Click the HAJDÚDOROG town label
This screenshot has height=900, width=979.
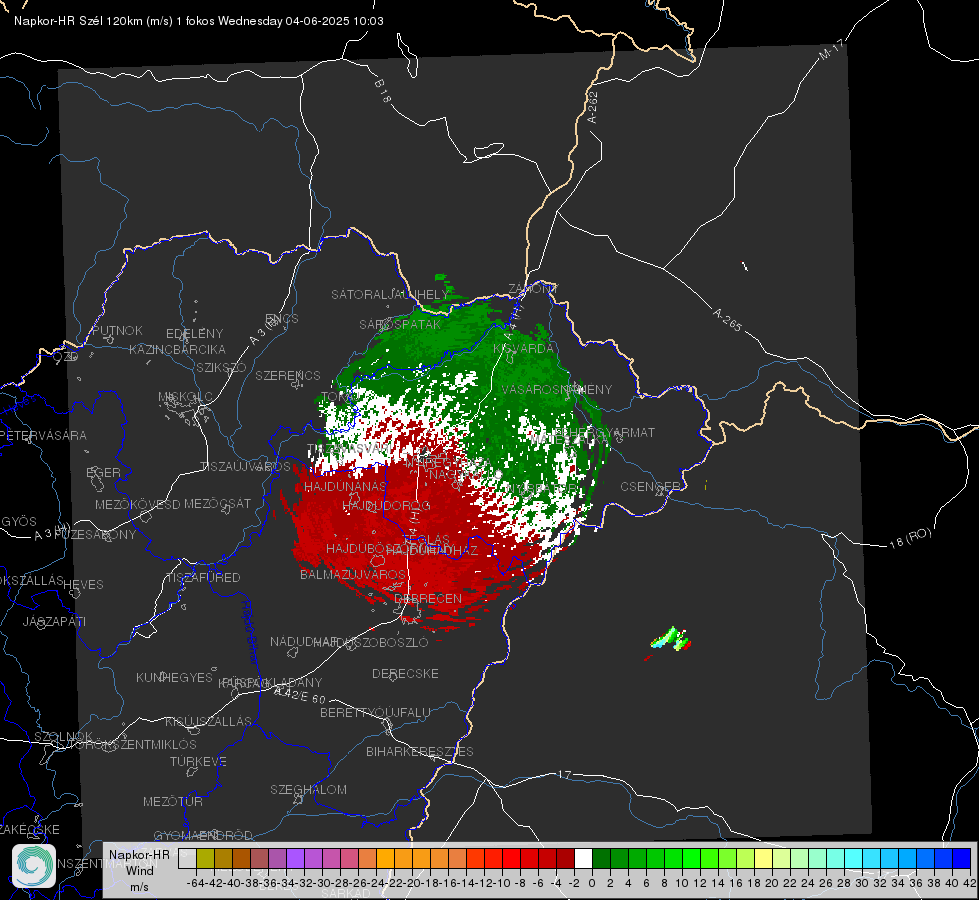386,505
